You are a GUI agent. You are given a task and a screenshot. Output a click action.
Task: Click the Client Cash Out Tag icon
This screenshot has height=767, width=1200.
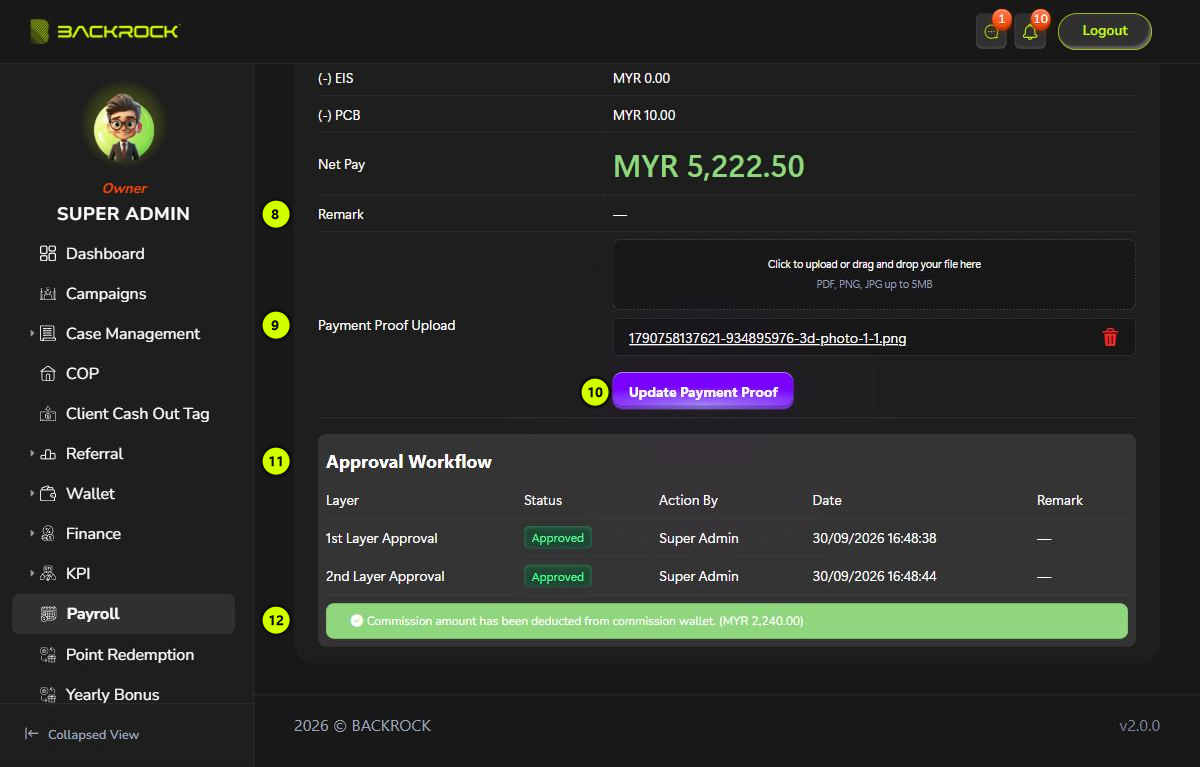[x=48, y=414]
